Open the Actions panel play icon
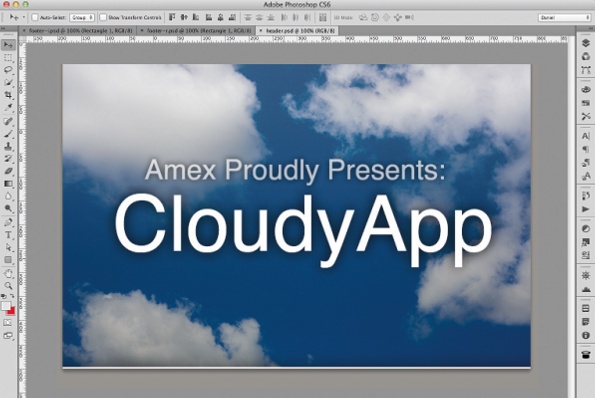595x398 pixels. [586, 209]
